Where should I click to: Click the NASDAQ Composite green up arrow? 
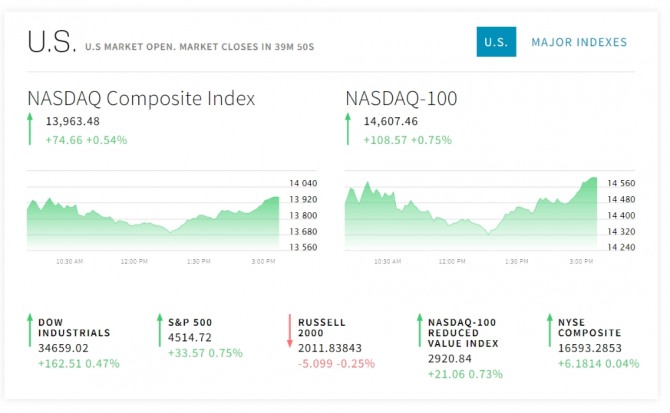point(31,130)
